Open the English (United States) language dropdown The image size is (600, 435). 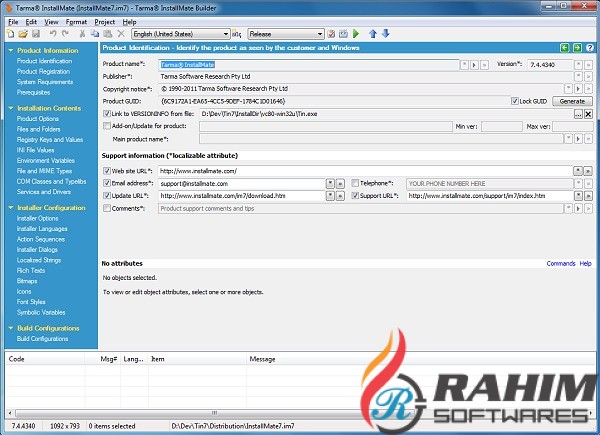pyautogui.click(x=181, y=34)
